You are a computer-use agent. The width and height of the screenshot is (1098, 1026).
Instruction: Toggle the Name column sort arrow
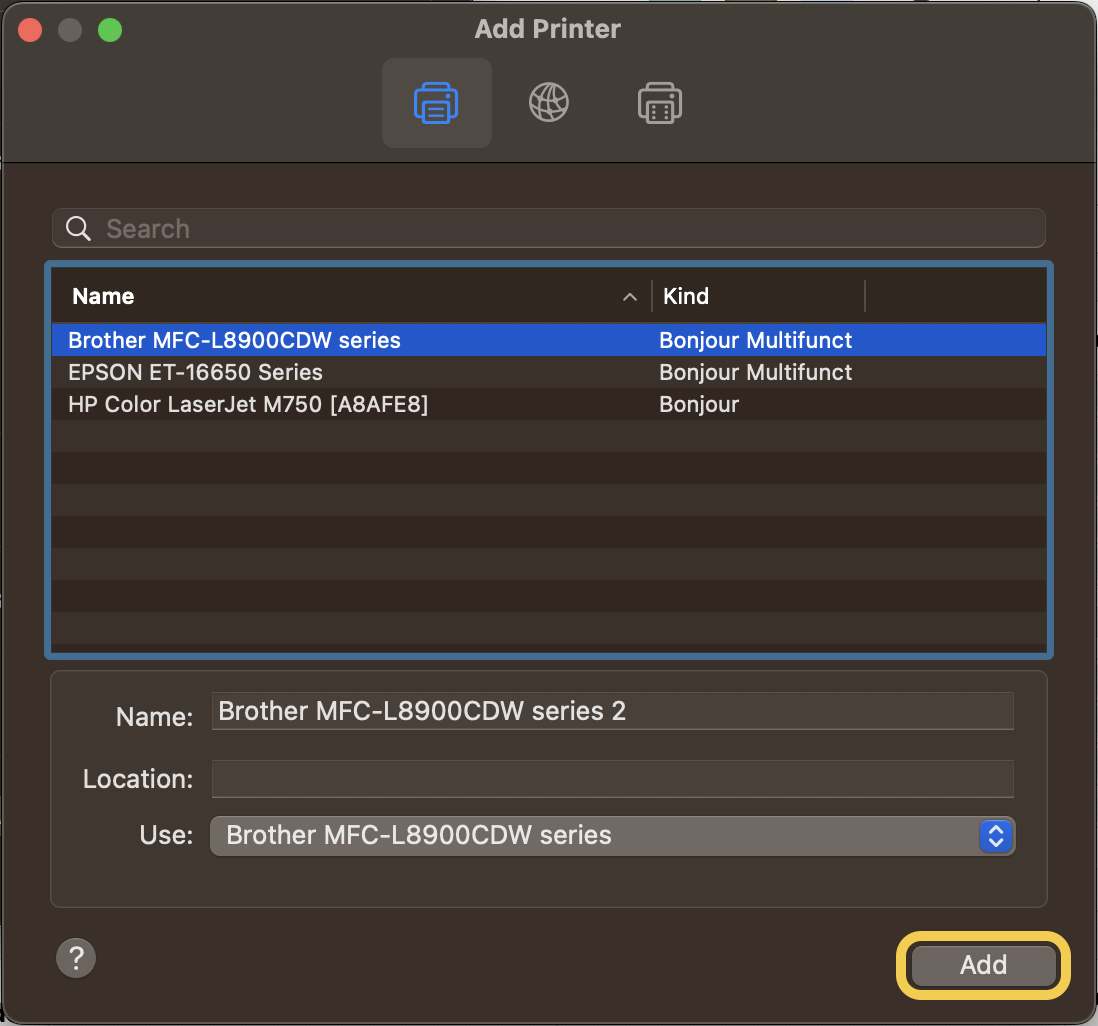tap(630, 297)
